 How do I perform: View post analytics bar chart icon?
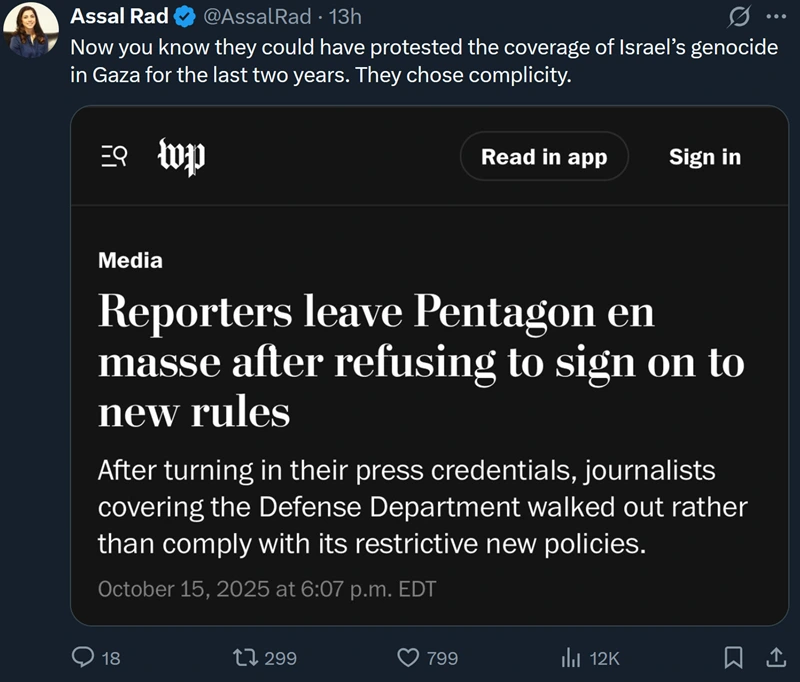[x=571, y=657]
